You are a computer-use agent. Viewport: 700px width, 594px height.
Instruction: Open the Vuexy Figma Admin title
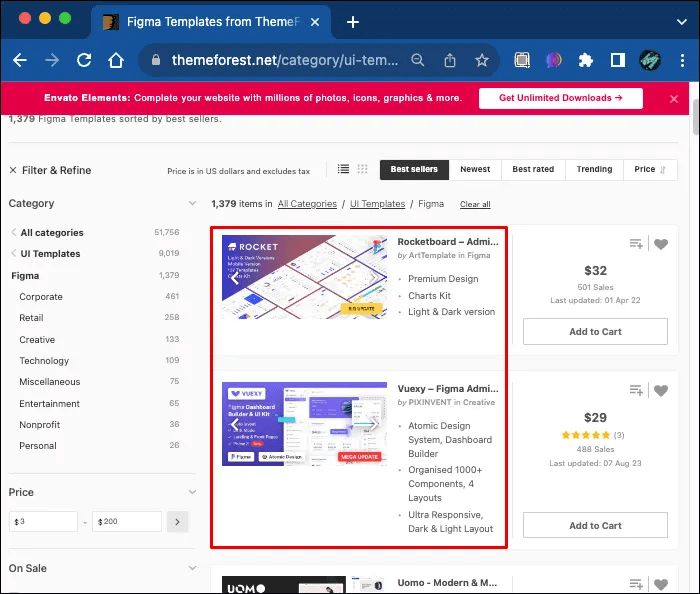click(448, 388)
